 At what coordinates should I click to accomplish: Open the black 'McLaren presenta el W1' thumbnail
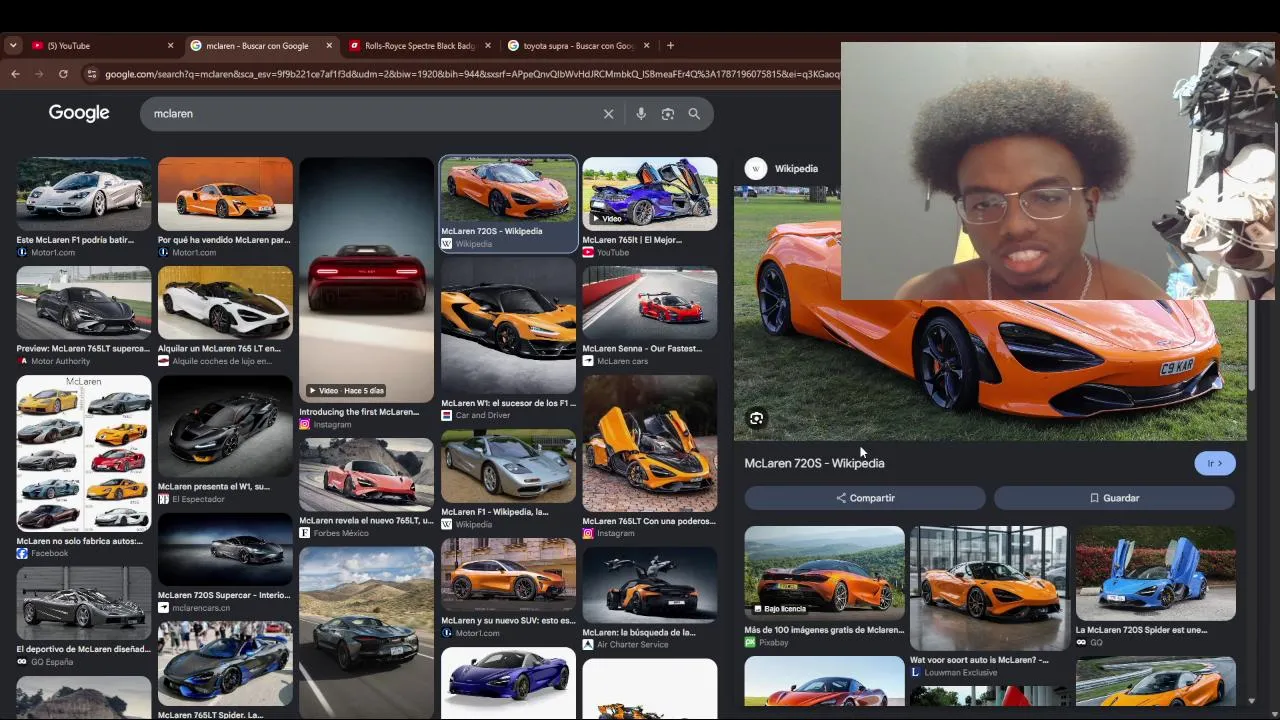(x=225, y=427)
